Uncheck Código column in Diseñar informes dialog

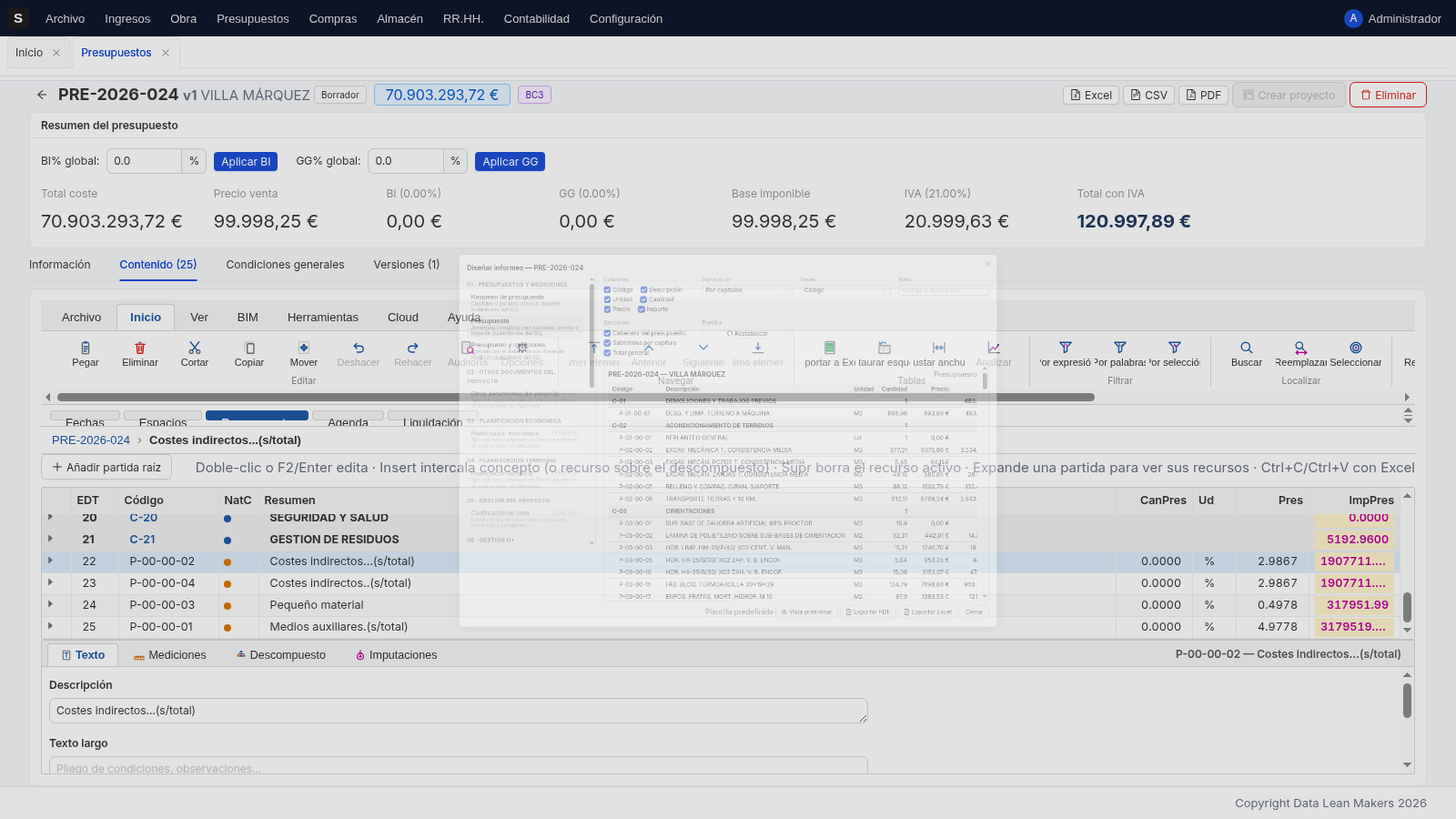point(608,290)
